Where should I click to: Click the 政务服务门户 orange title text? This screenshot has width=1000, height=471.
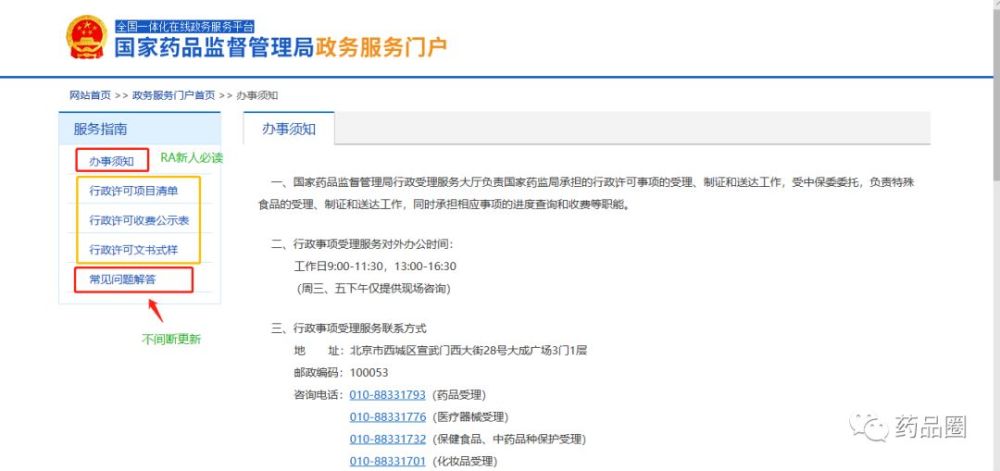pyautogui.click(x=381, y=47)
